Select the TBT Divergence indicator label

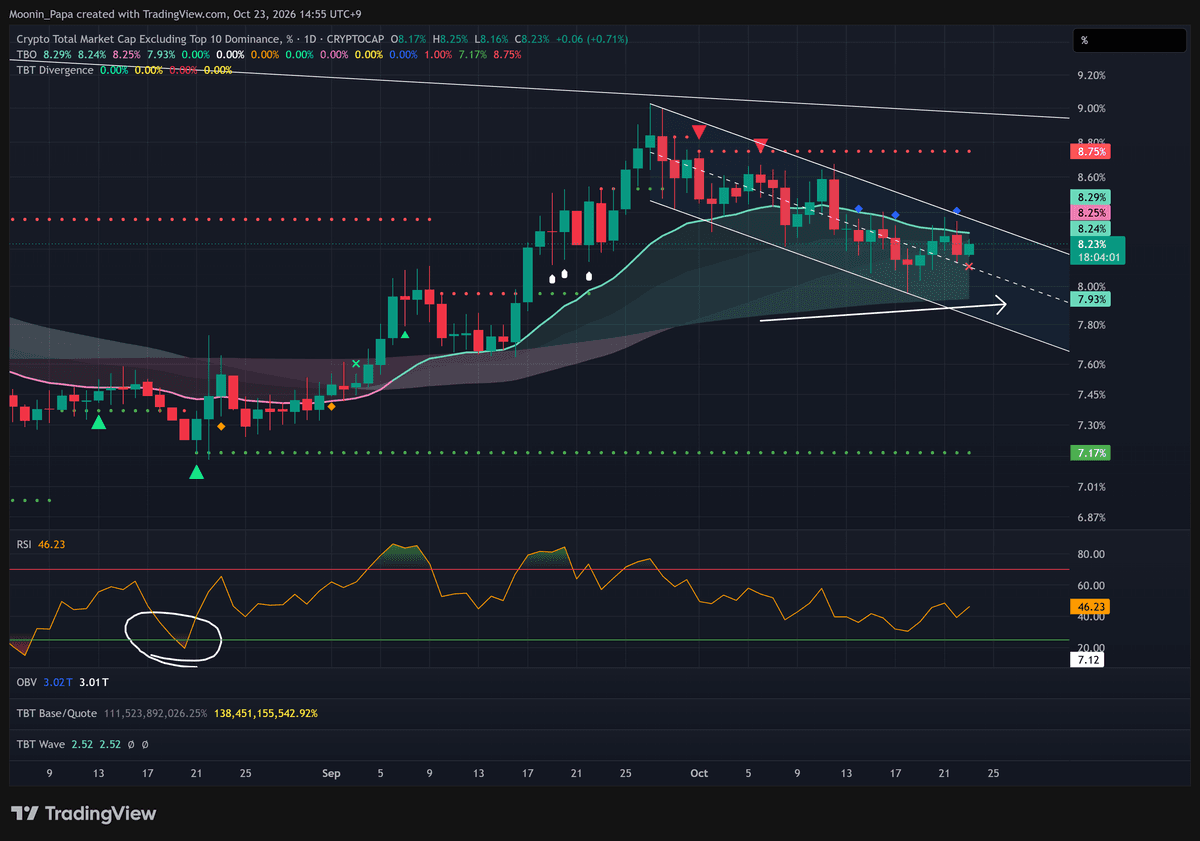[55, 70]
